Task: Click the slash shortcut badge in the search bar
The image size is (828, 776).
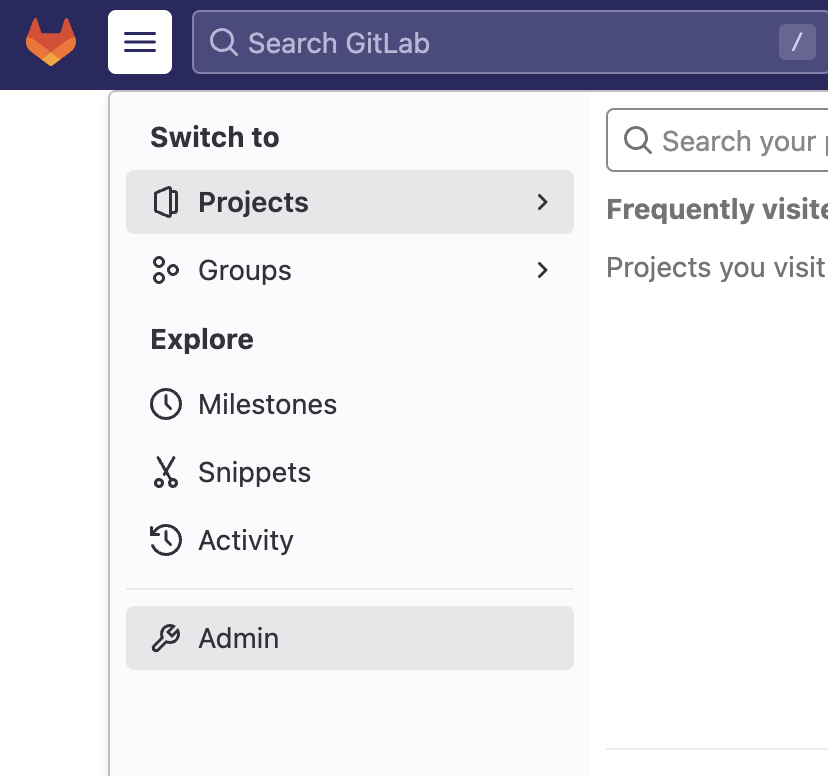Action: [797, 42]
